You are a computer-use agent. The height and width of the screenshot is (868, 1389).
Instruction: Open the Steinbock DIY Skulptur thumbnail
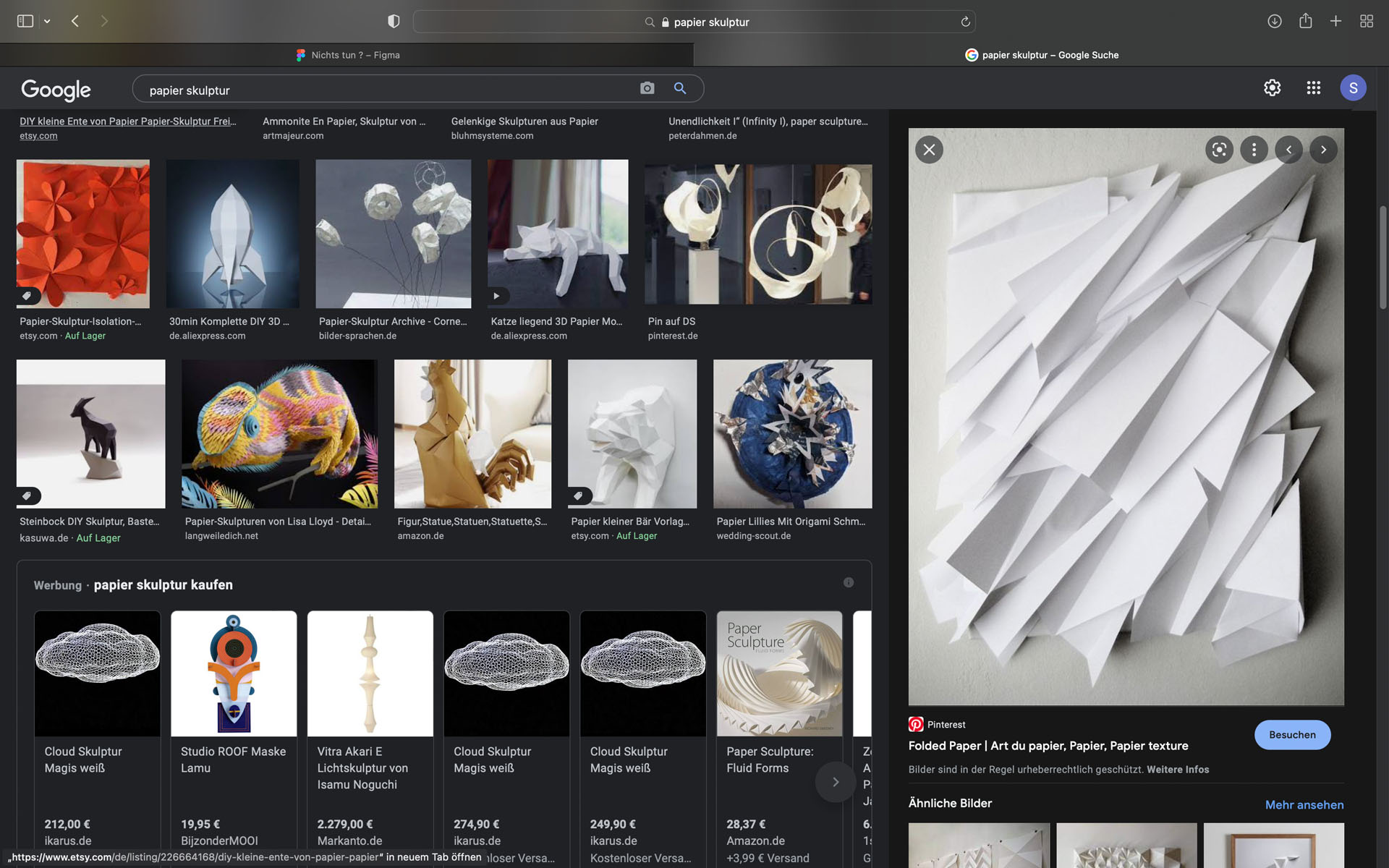click(x=90, y=433)
